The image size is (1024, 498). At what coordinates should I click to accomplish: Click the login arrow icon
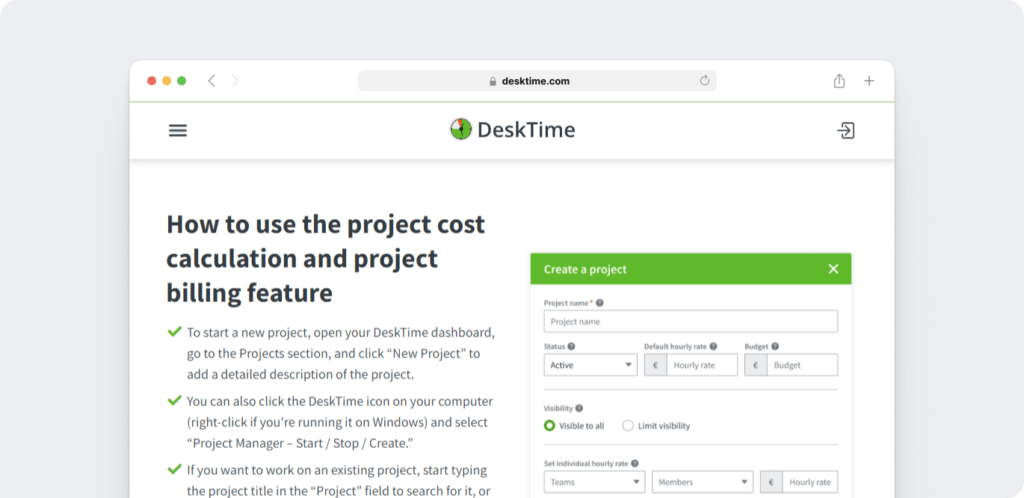[x=846, y=131]
